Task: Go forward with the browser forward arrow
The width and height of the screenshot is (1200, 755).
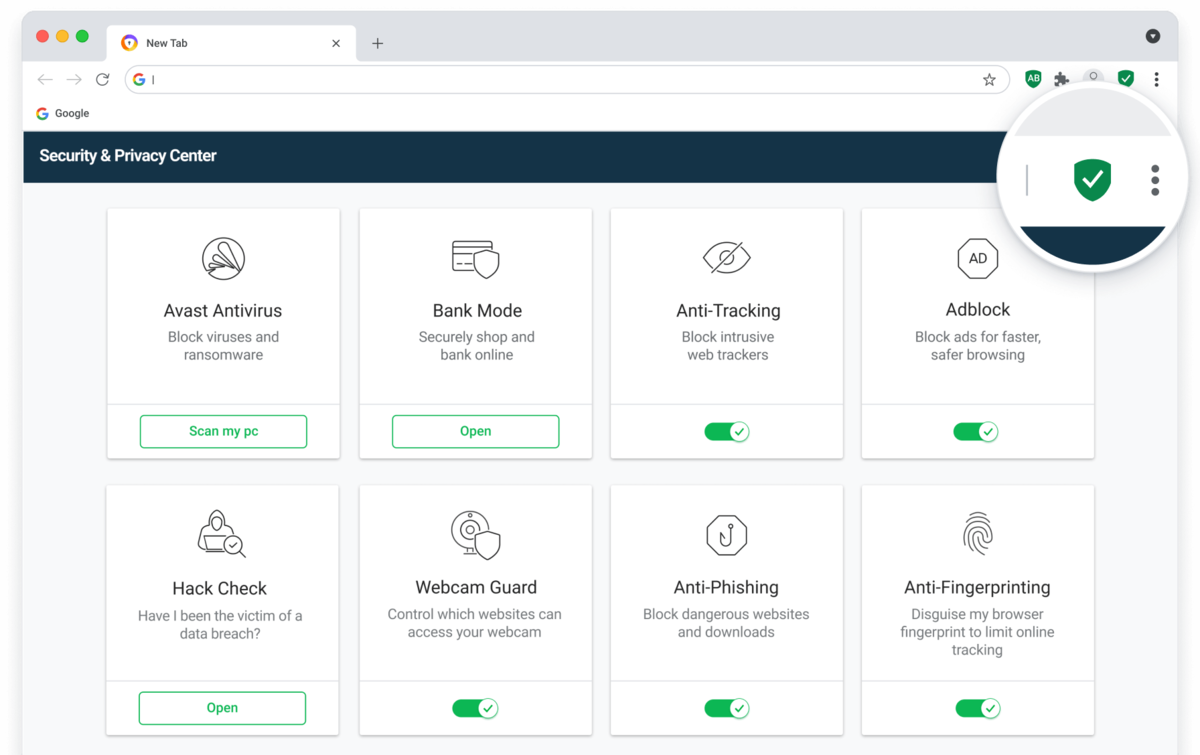Action: pos(74,79)
